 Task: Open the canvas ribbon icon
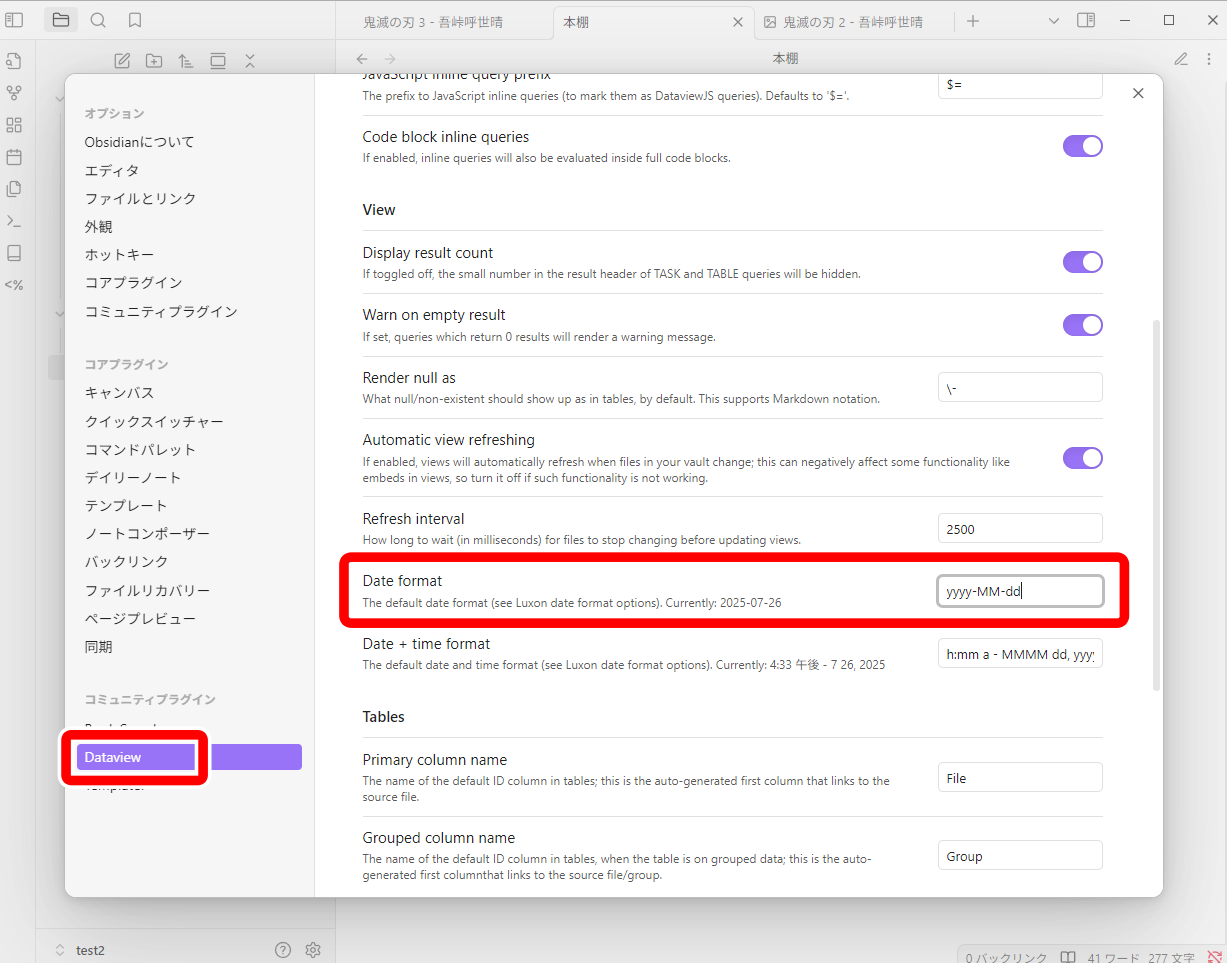(x=14, y=125)
